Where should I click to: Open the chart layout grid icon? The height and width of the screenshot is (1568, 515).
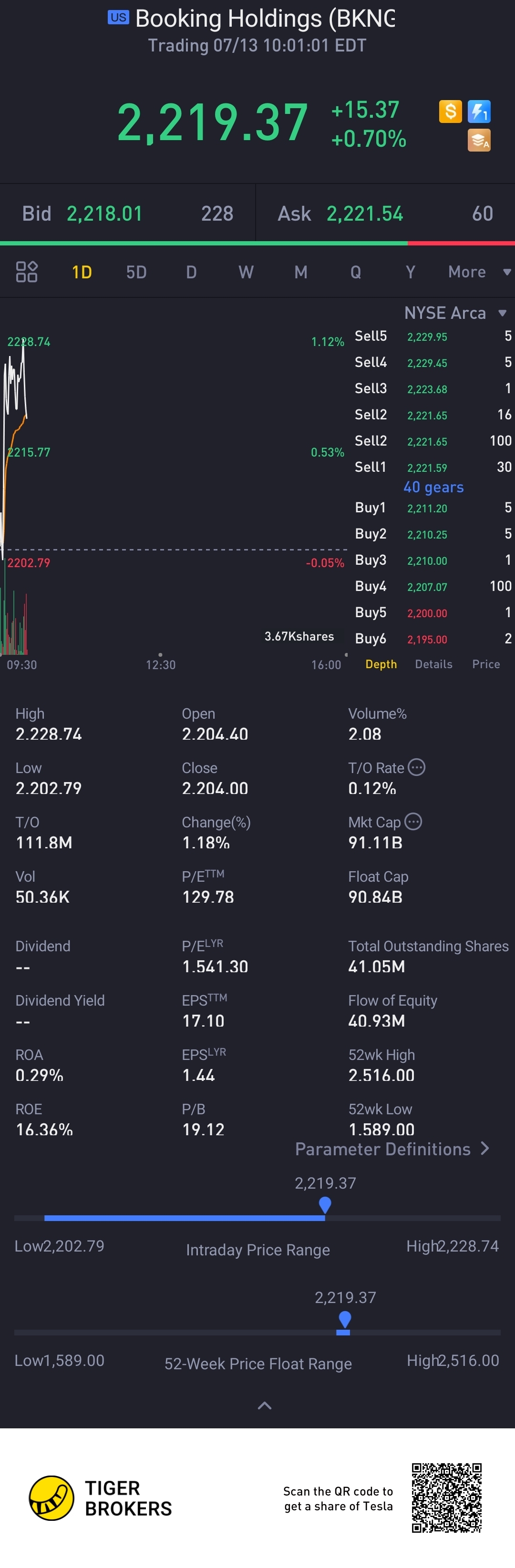(x=27, y=272)
